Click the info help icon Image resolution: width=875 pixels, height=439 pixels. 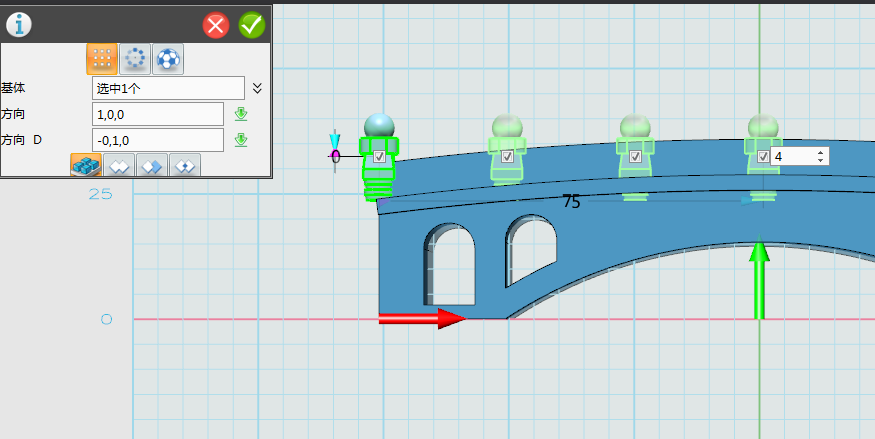click(x=19, y=25)
